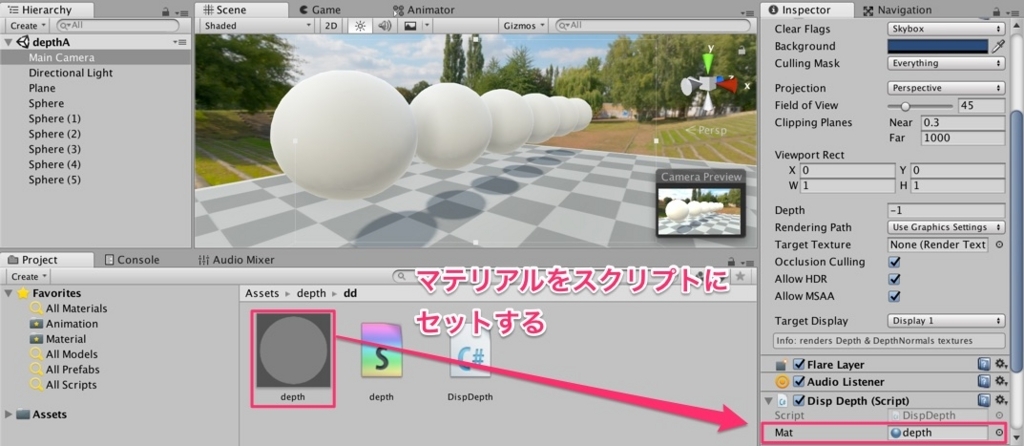Click the red X axis gizmo cone
Viewport: 1024px width, 446px height.
(x=728, y=85)
